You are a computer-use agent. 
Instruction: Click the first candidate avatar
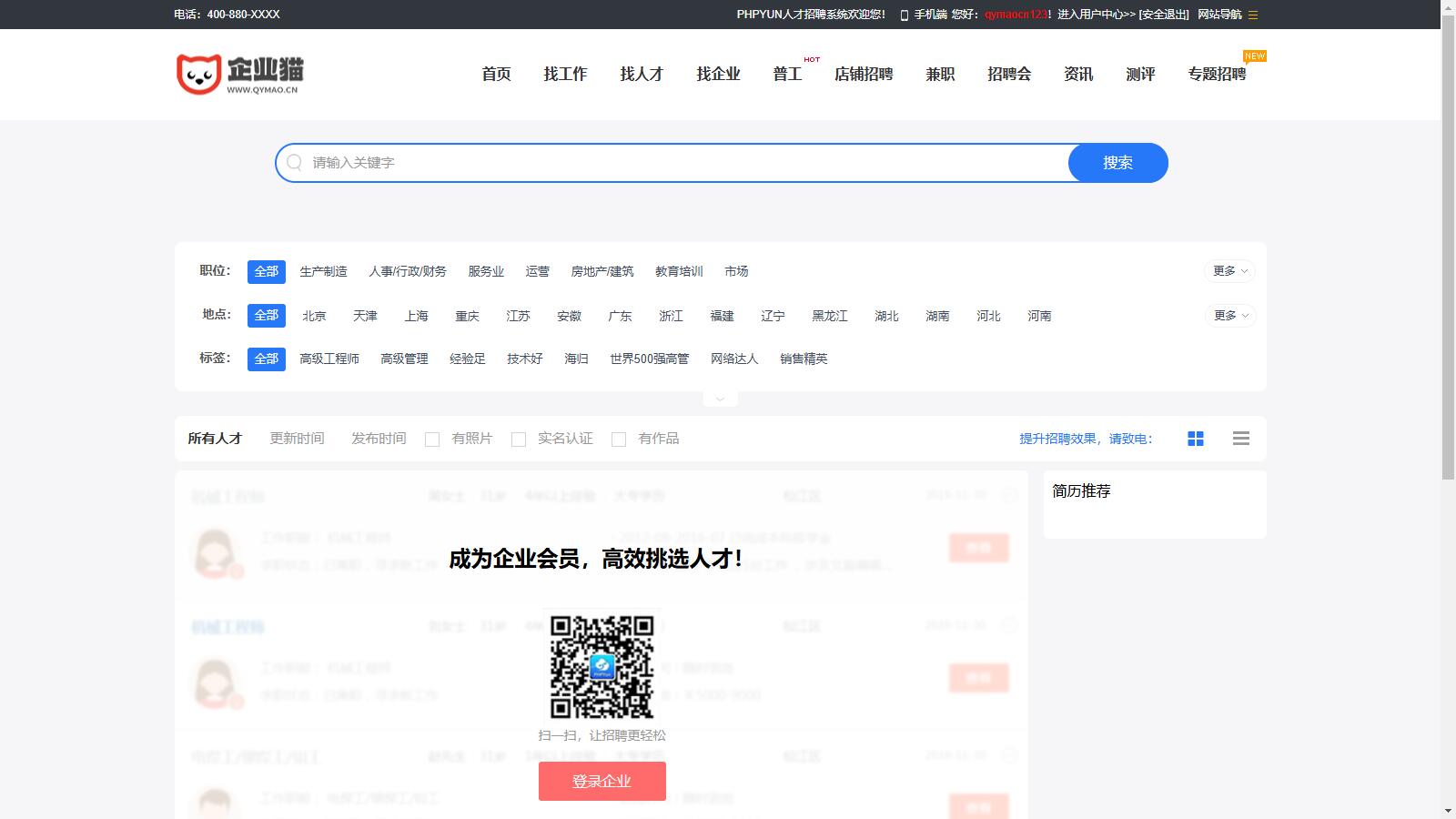tap(217, 552)
